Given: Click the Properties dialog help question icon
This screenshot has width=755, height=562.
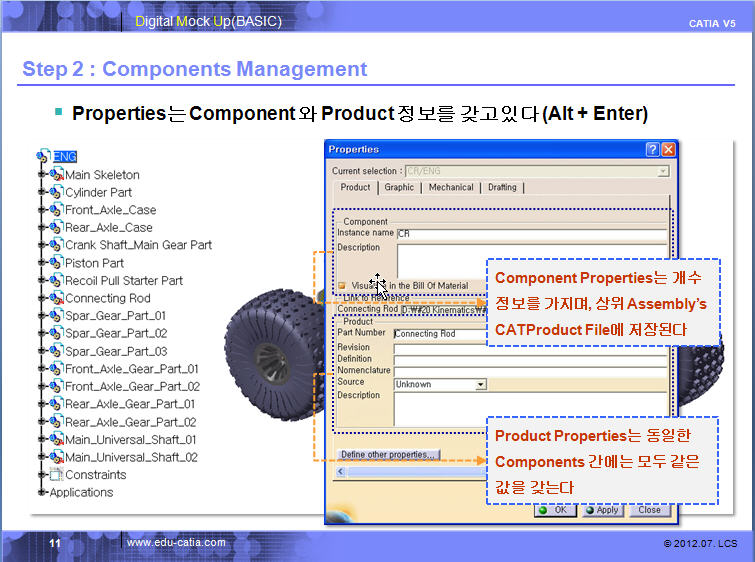Looking at the screenshot, I should (652, 150).
